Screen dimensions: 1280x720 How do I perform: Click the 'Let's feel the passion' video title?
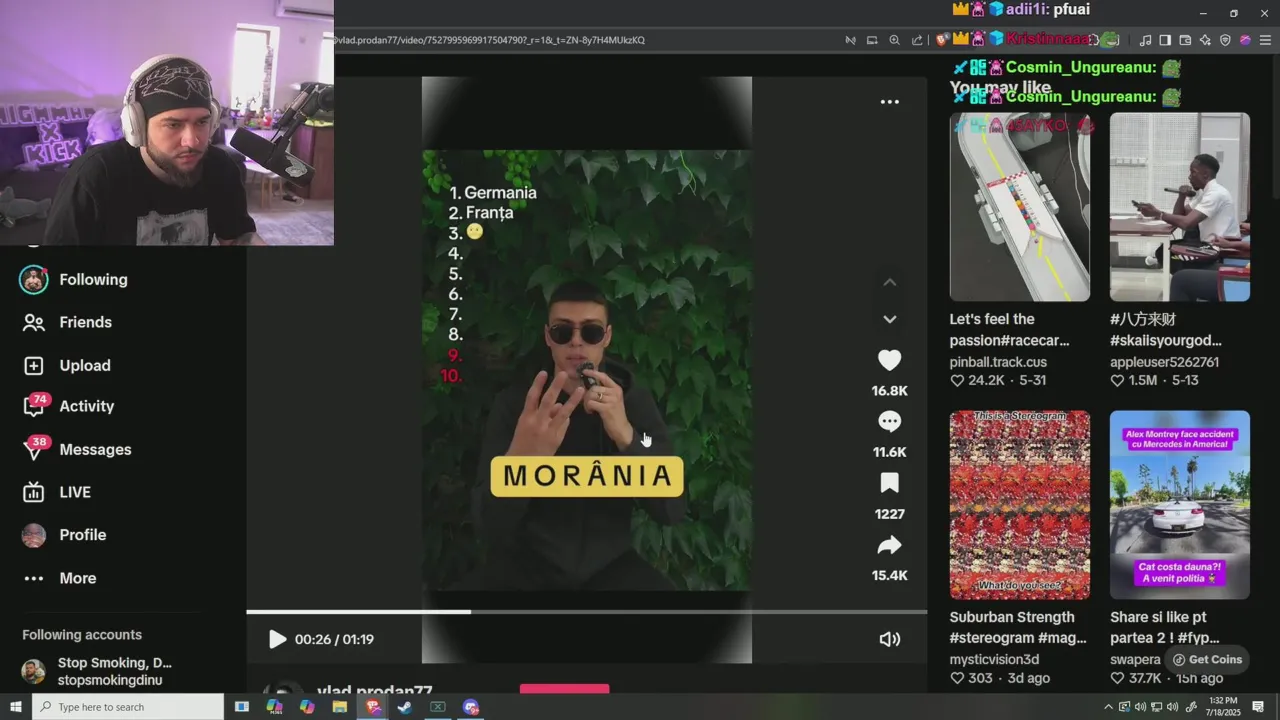click(x=1009, y=330)
